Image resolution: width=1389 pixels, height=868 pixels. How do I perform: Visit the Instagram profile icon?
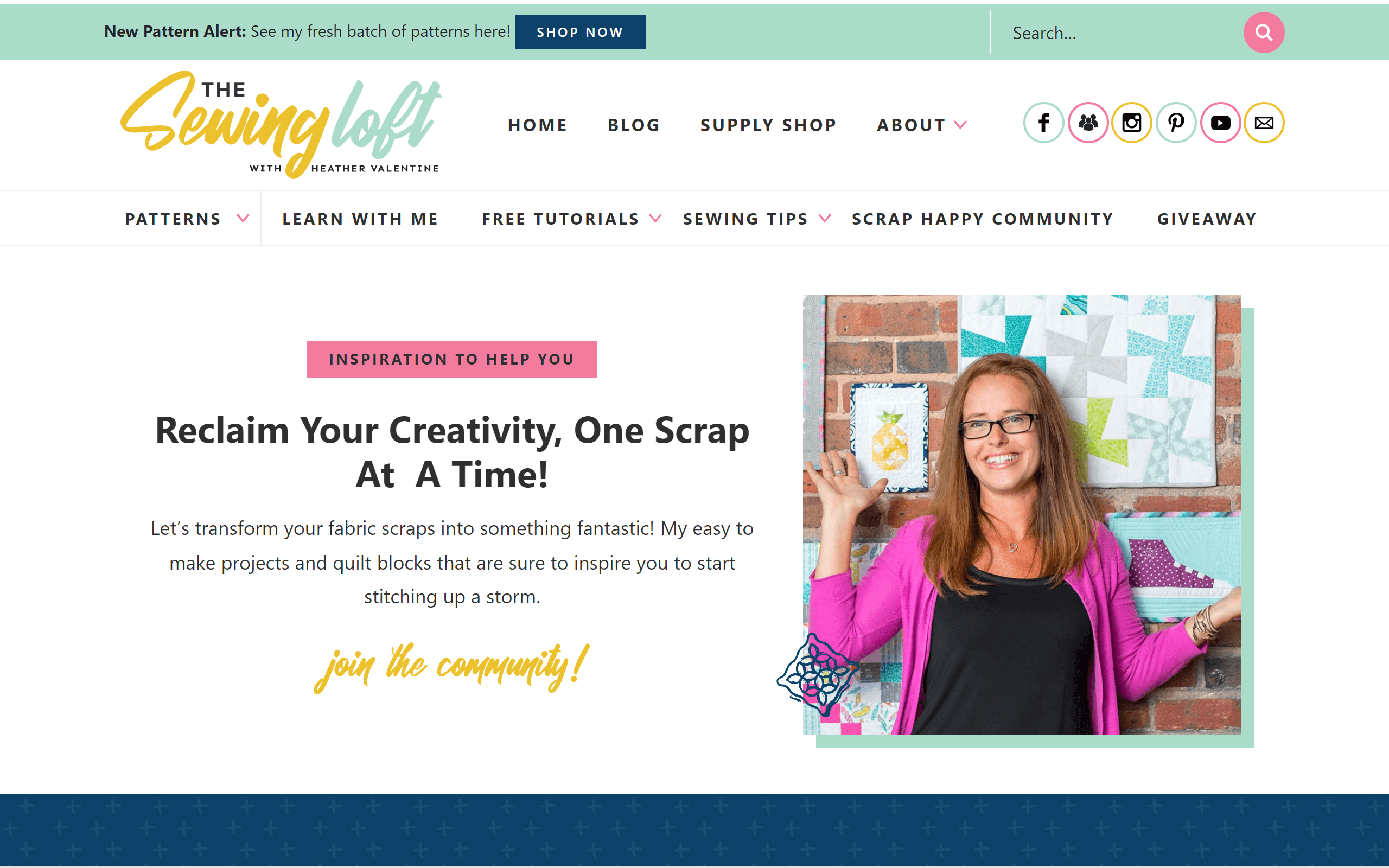[1131, 123]
